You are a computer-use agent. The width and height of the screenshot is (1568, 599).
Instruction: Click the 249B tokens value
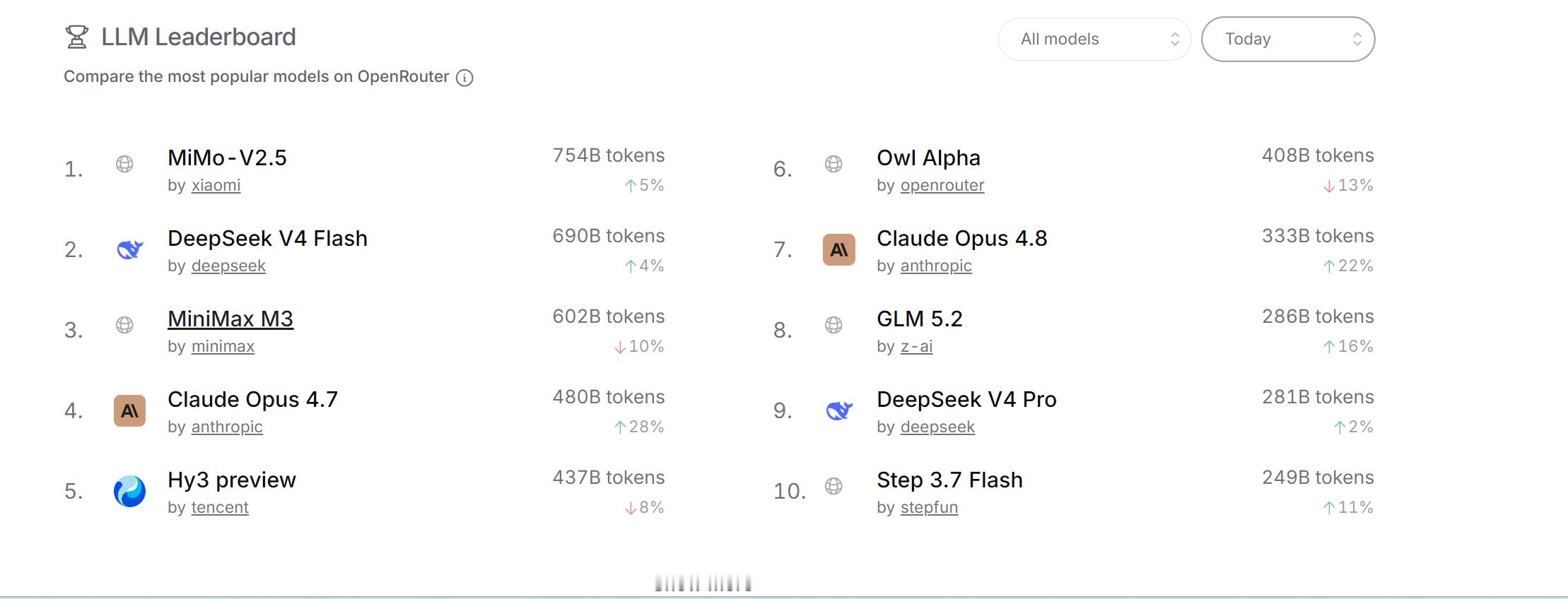pyautogui.click(x=1318, y=478)
